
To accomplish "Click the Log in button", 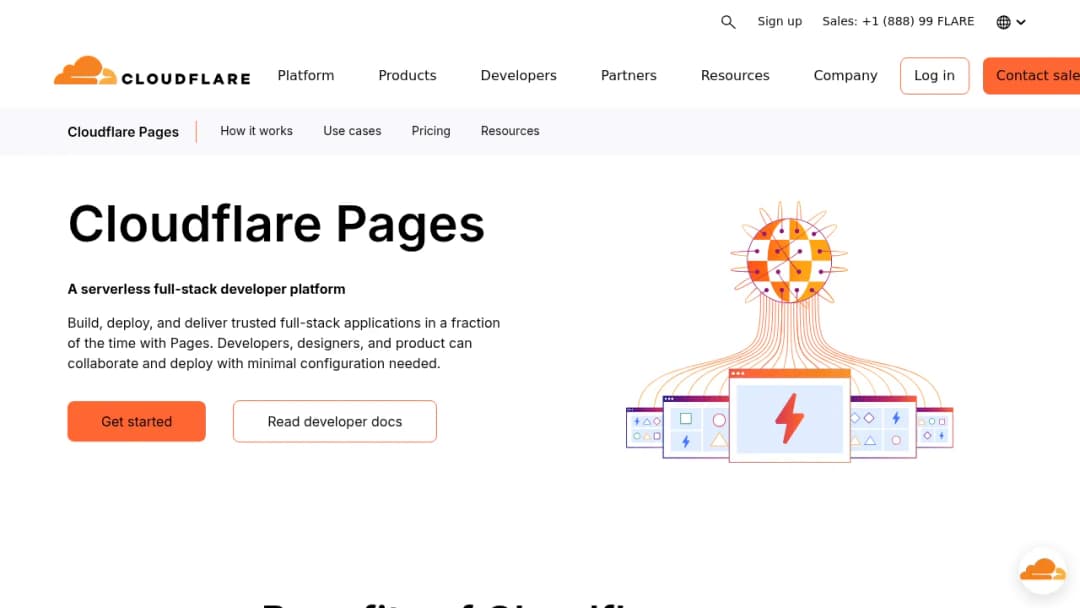I will click(935, 76).
